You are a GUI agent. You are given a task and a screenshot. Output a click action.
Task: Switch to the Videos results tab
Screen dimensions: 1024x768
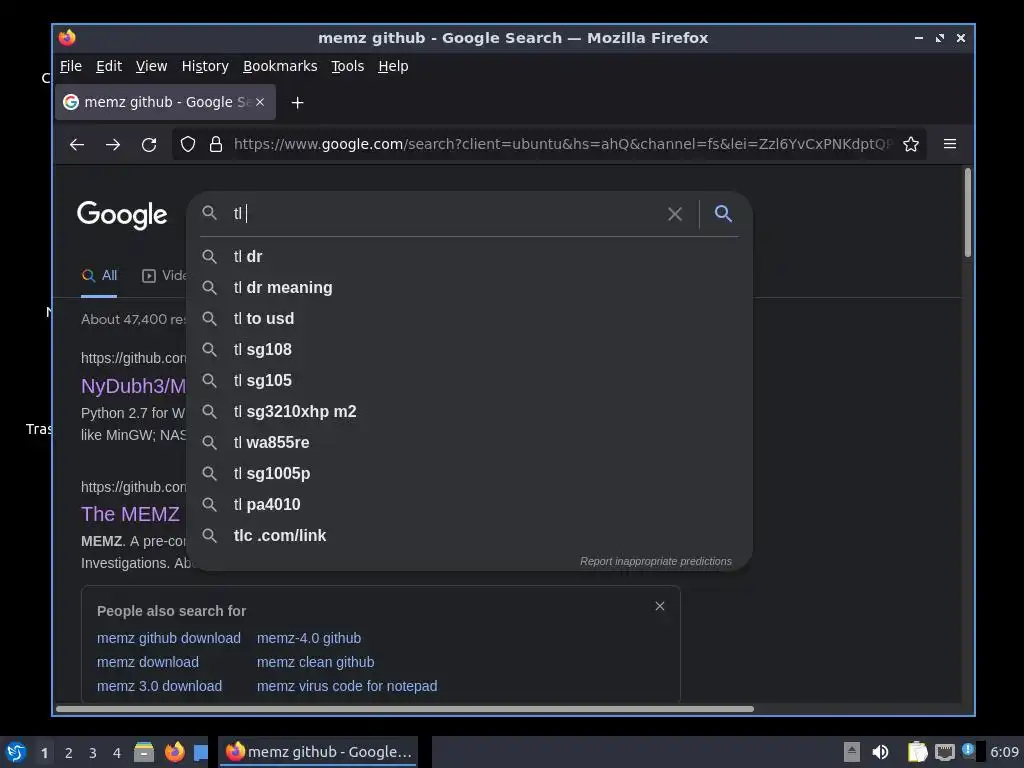[164, 276]
